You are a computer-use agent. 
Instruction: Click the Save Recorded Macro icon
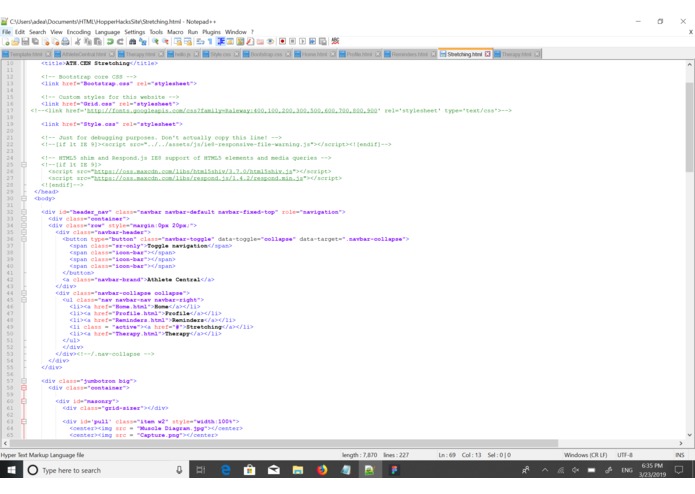[x=323, y=42]
